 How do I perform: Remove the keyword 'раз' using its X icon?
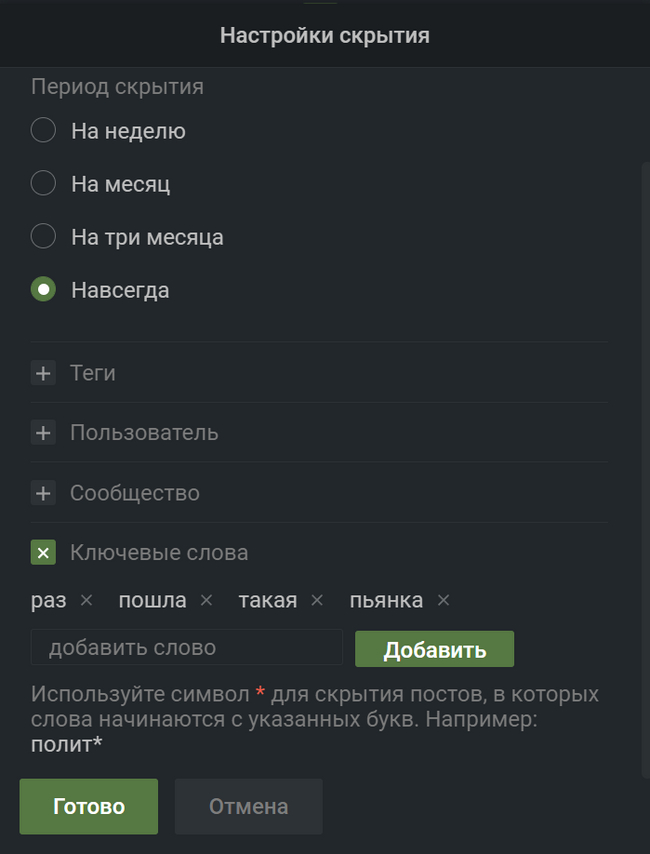[86, 601]
